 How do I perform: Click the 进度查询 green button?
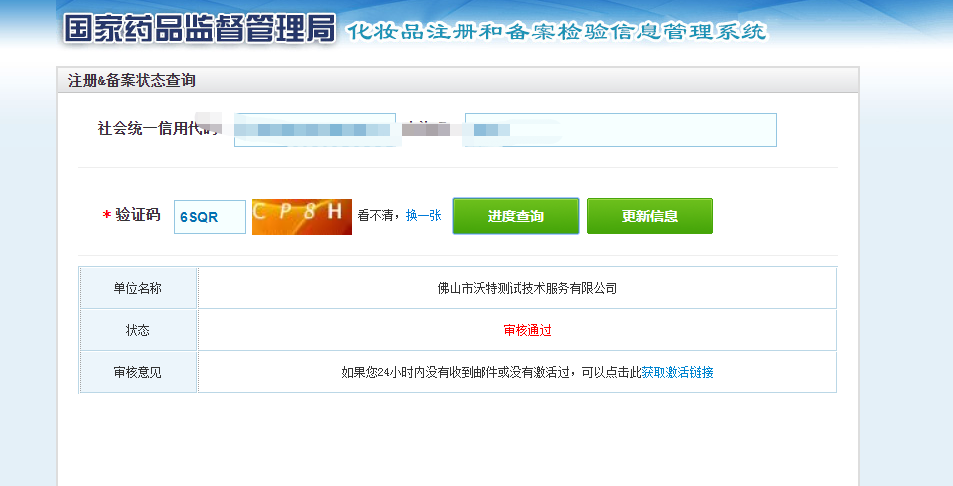[515, 216]
